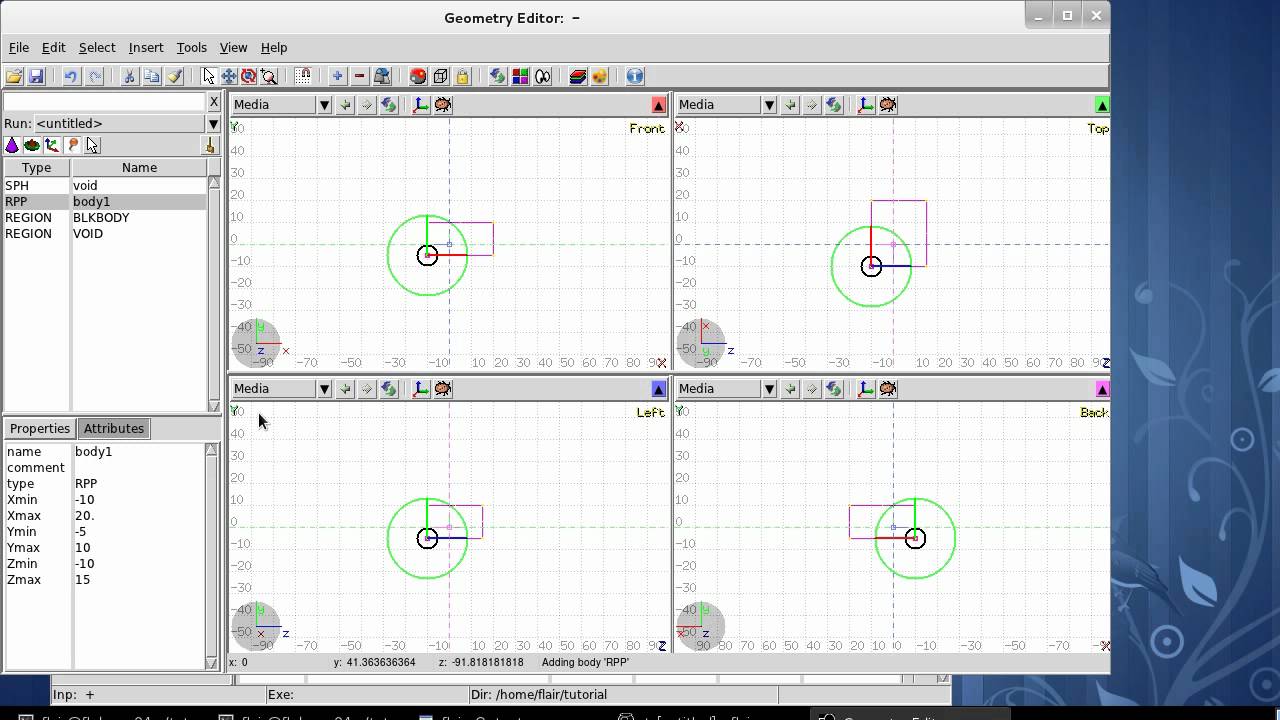
Task: Click the paste brush icon
Action: [174, 76]
